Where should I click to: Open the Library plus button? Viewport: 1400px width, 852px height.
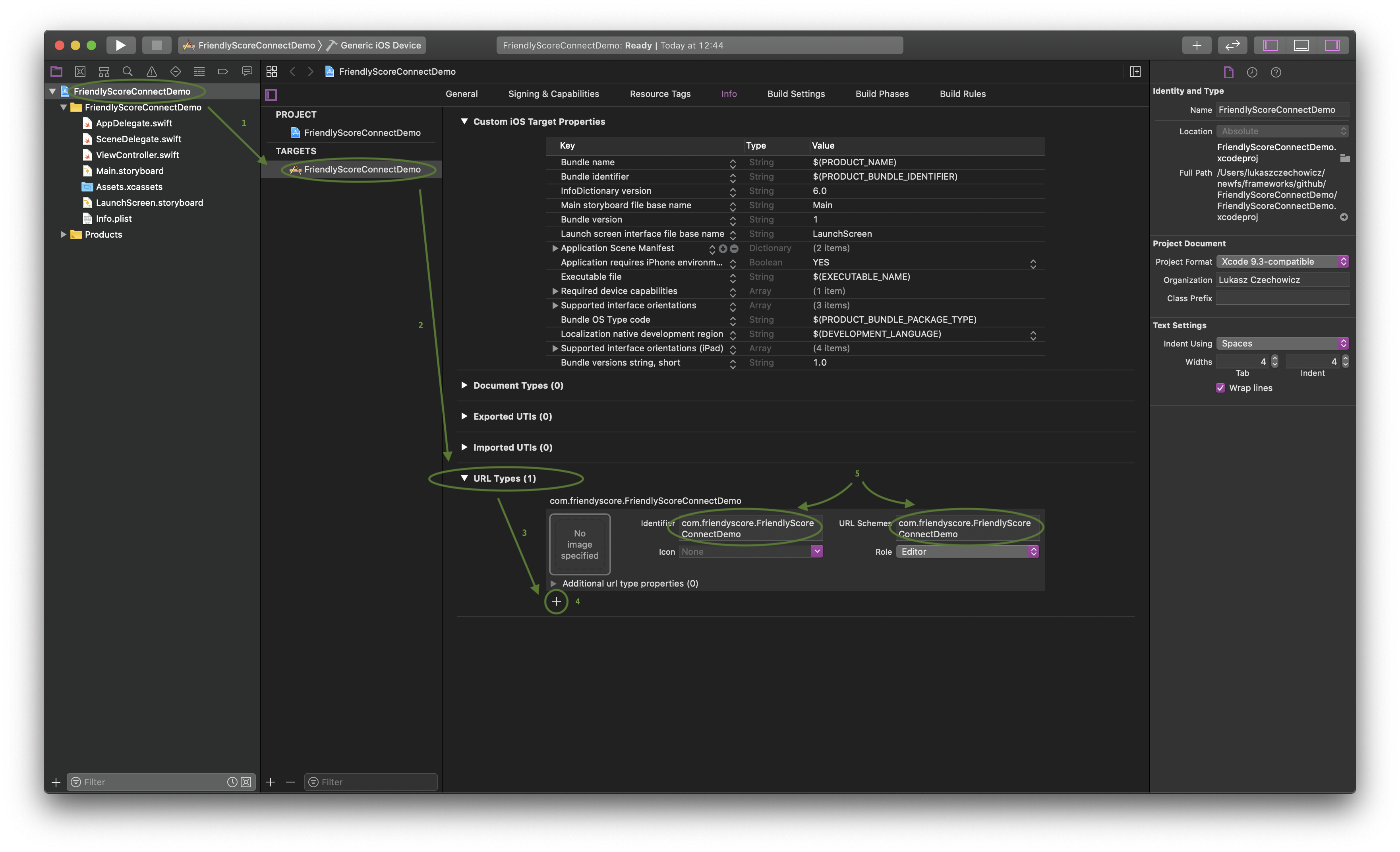click(x=1197, y=45)
